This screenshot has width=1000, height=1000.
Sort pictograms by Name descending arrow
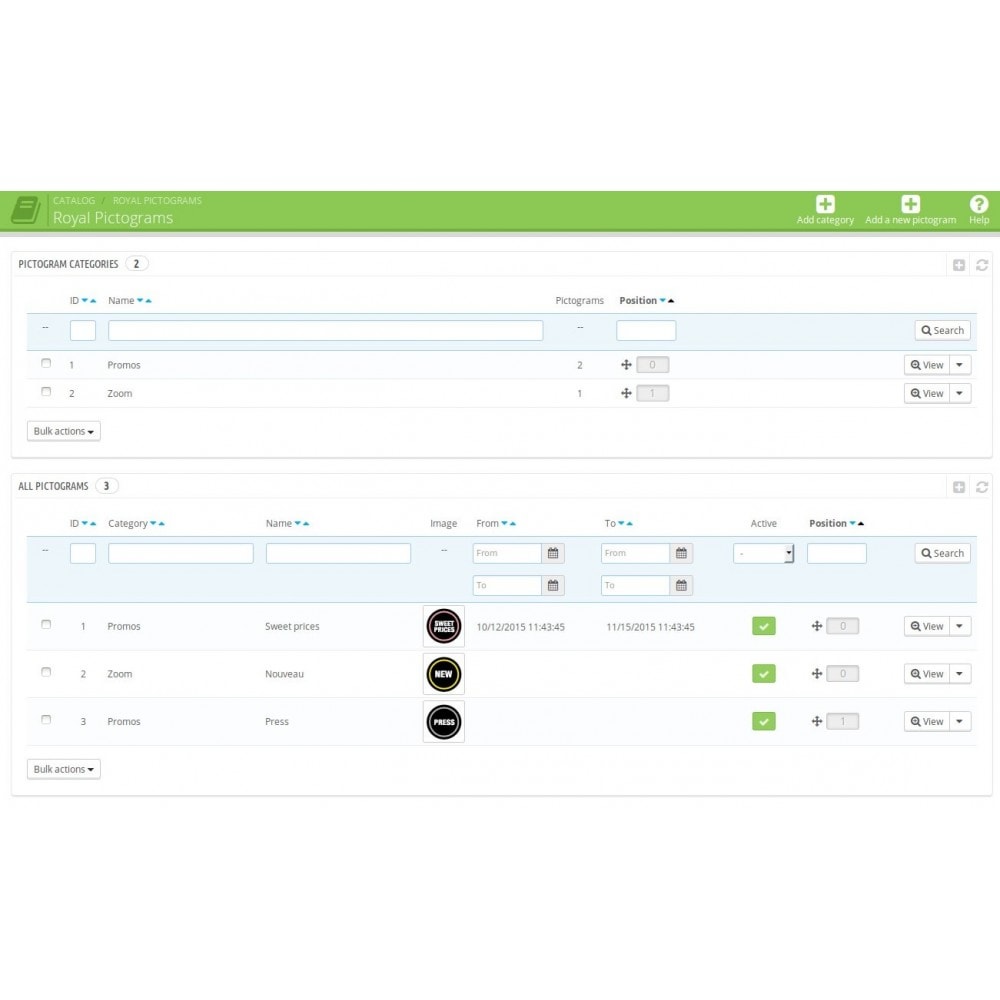[297, 524]
